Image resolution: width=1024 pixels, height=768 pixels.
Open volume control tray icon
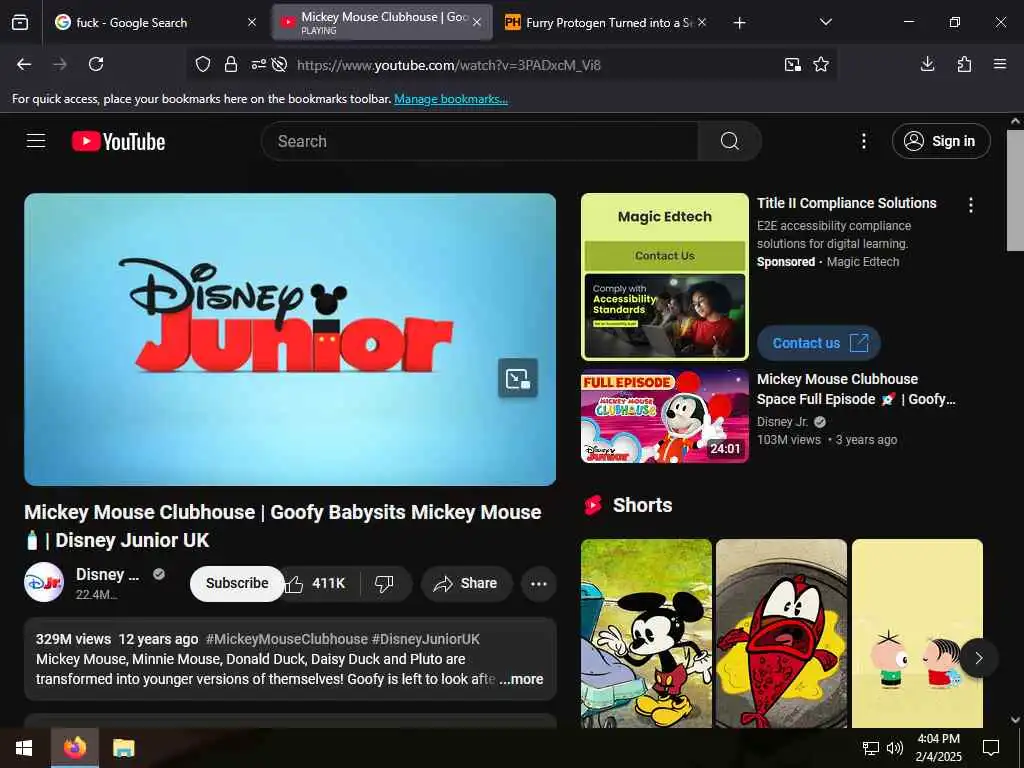(895, 748)
